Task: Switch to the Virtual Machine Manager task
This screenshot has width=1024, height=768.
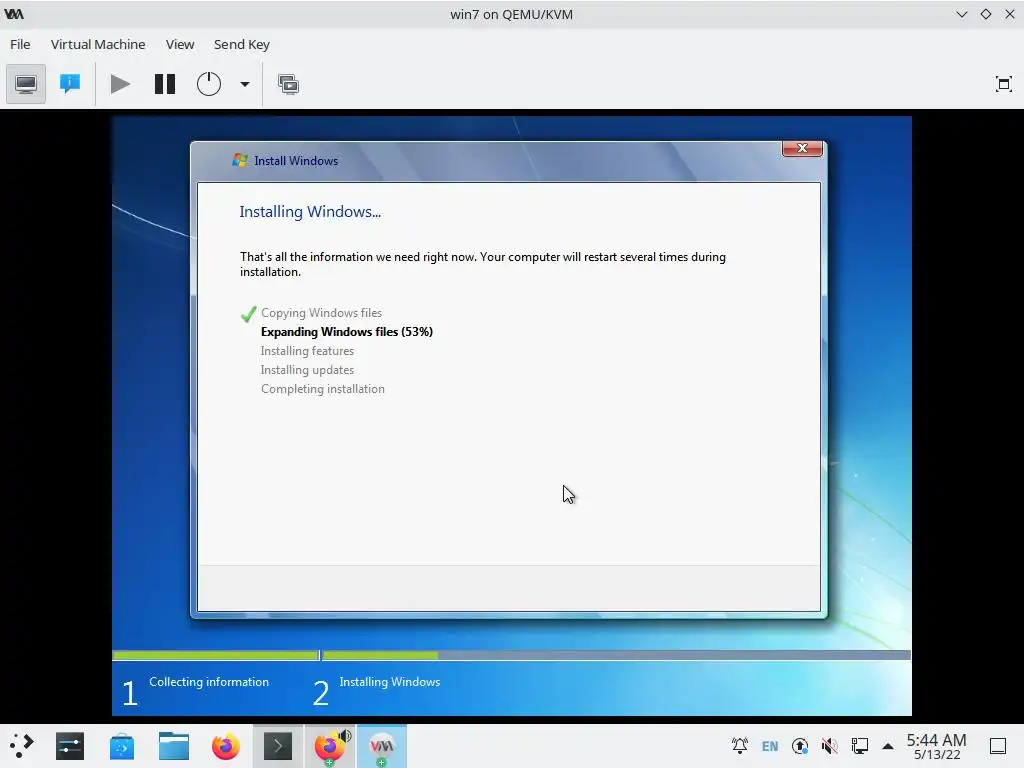Action: pos(381,746)
